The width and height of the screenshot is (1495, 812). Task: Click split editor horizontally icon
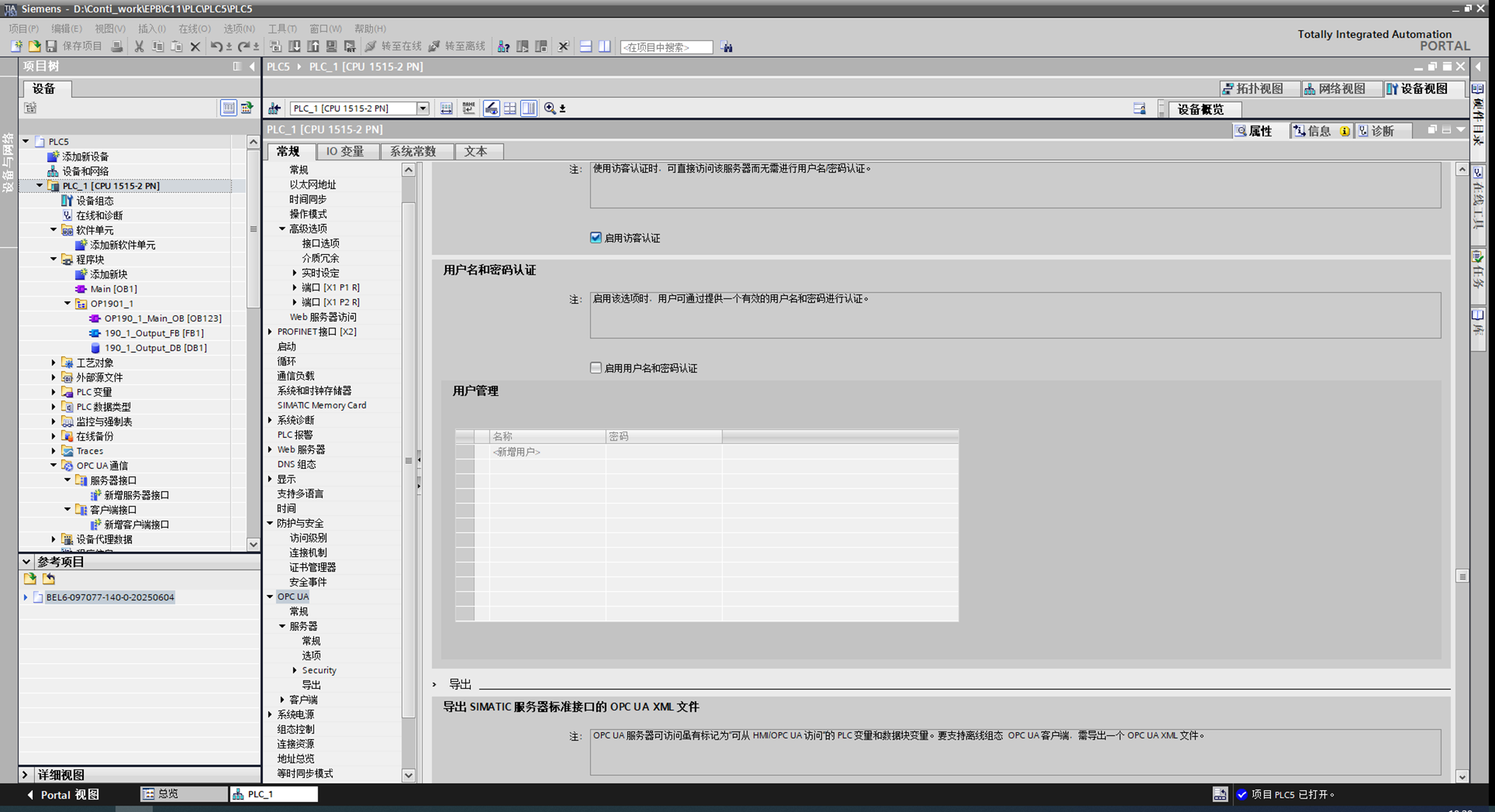[x=586, y=47]
